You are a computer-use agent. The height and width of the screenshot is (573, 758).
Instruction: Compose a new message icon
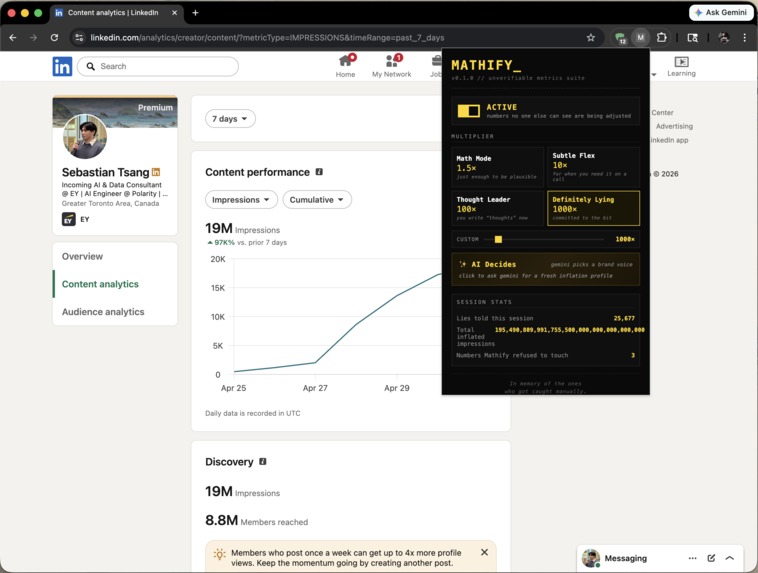[x=711, y=558]
